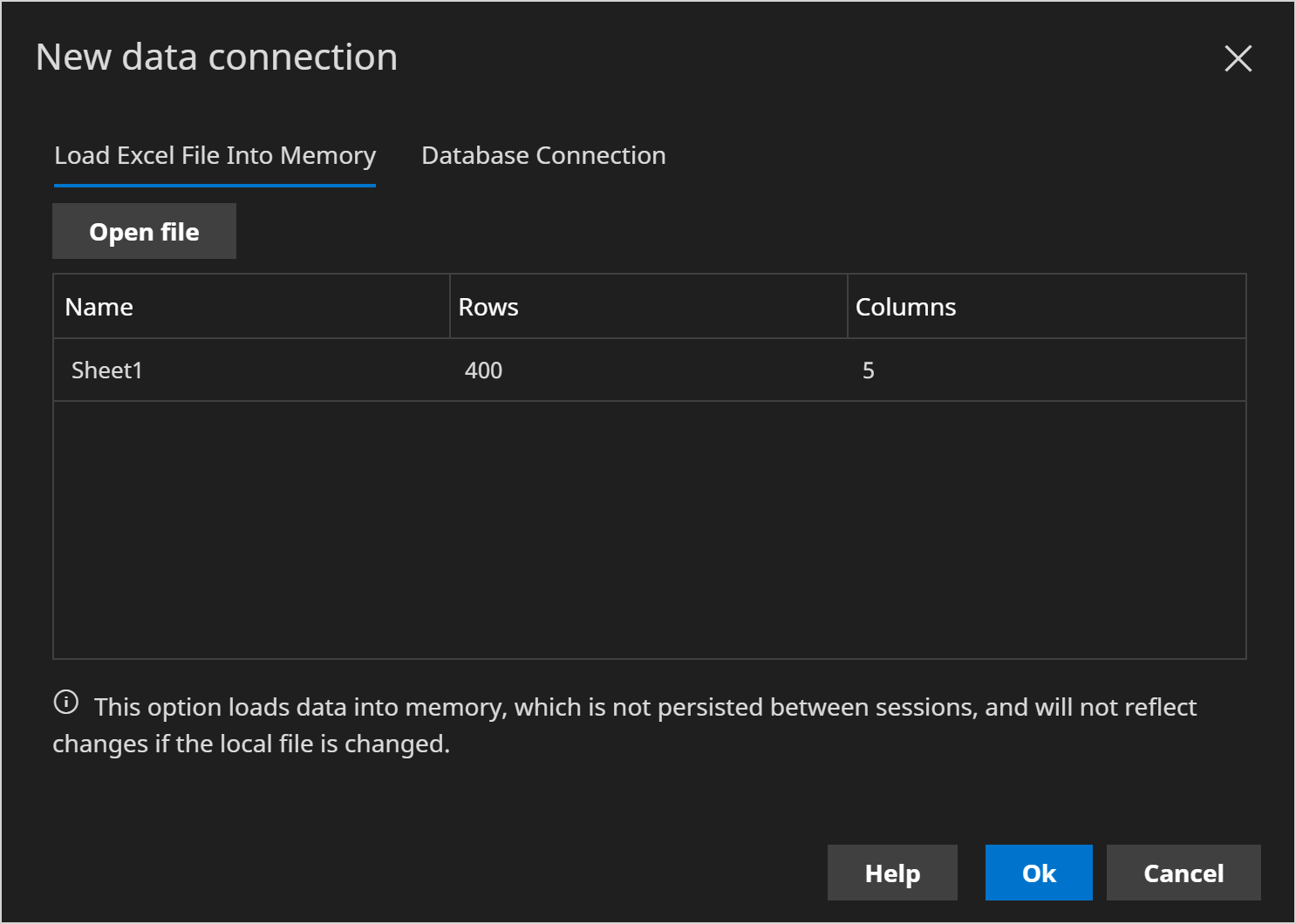The height and width of the screenshot is (924, 1296).
Task: Click the Columns column header
Action: point(905,306)
